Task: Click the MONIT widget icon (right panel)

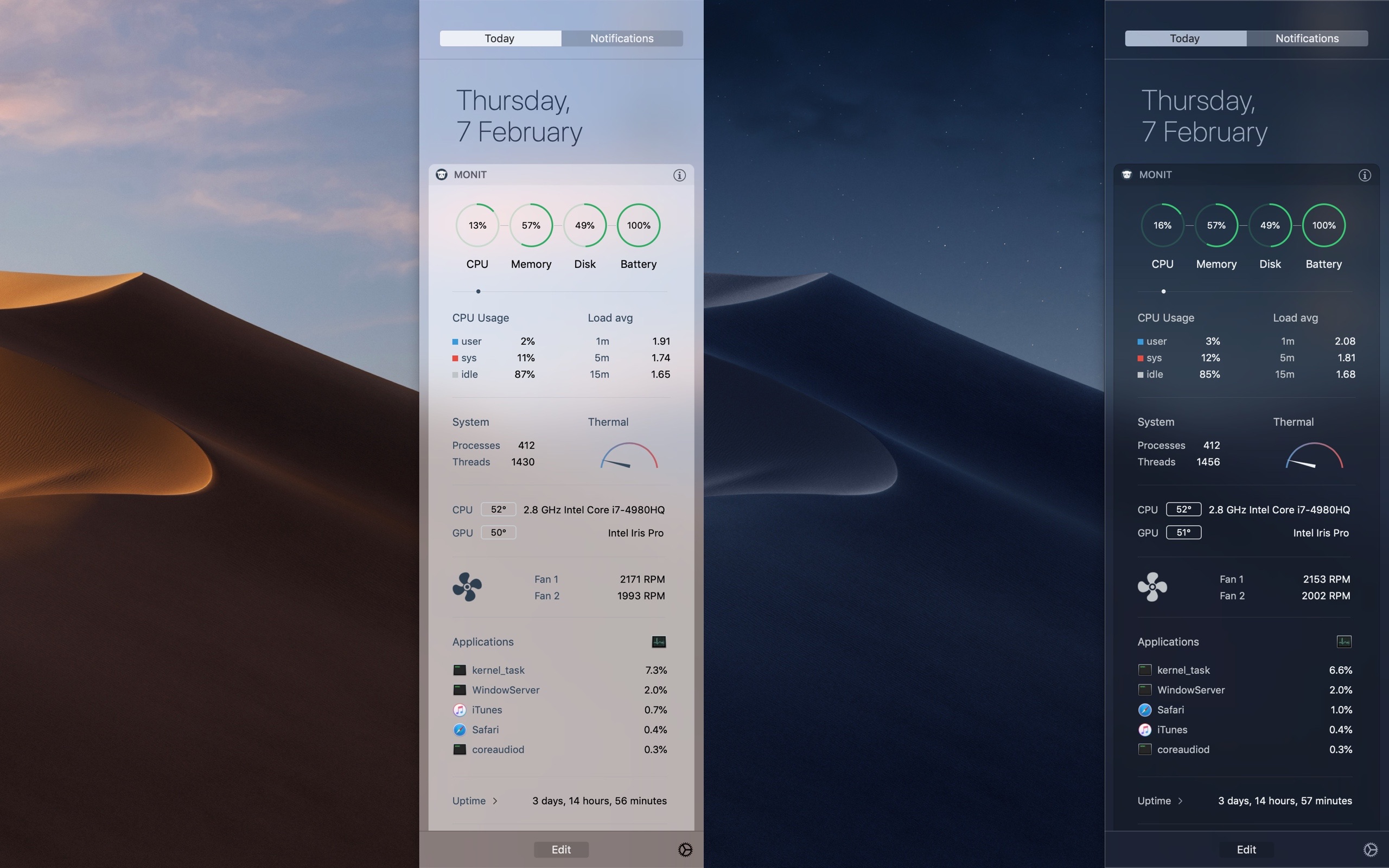Action: 1127,174
